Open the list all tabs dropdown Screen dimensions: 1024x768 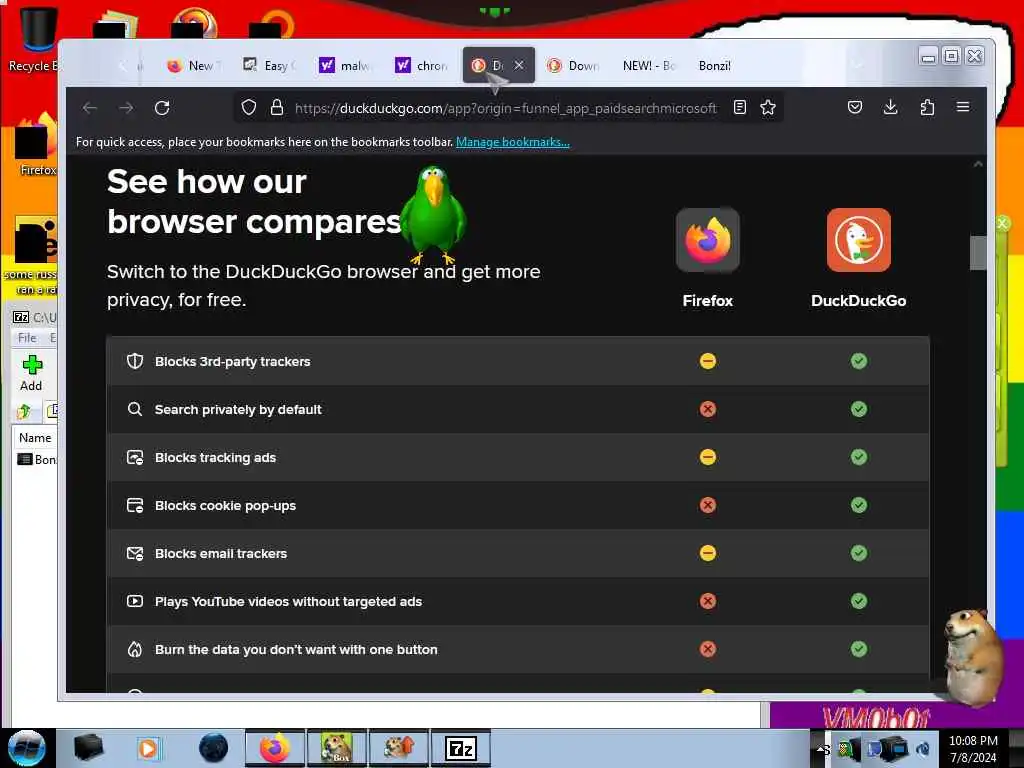tap(857, 64)
